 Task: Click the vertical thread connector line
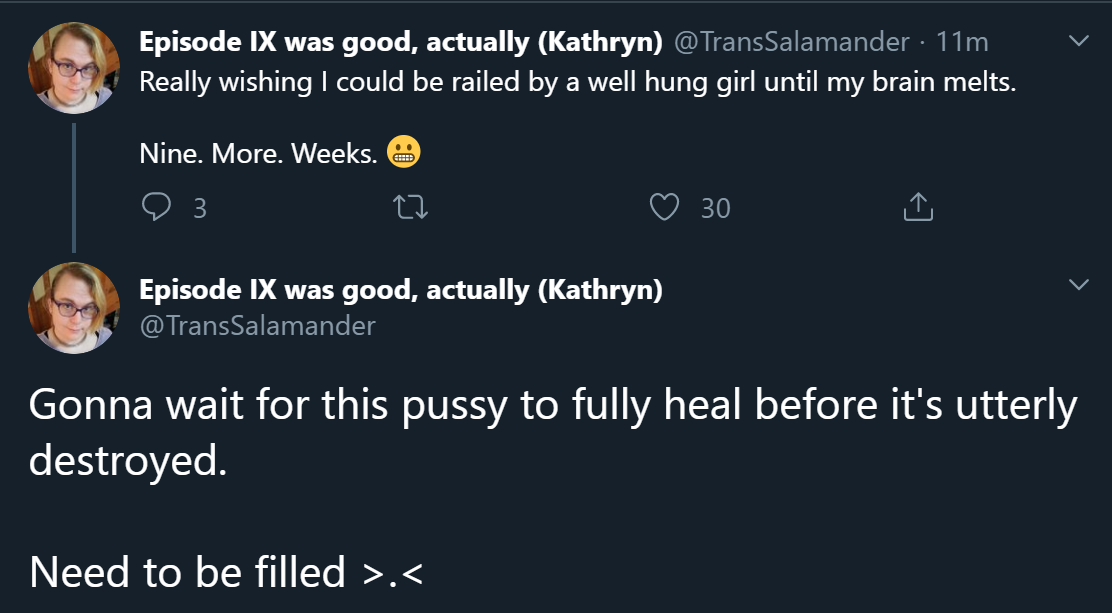(x=74, y=185)
